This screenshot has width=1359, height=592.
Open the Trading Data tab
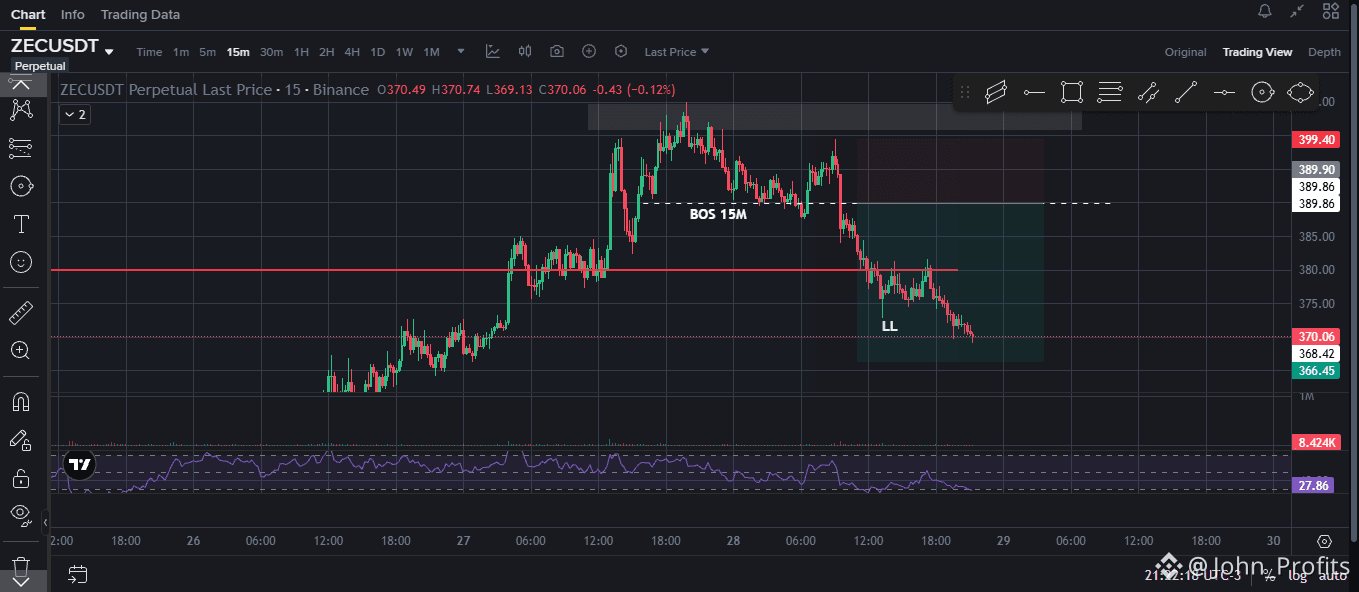(x=141, y=14)
